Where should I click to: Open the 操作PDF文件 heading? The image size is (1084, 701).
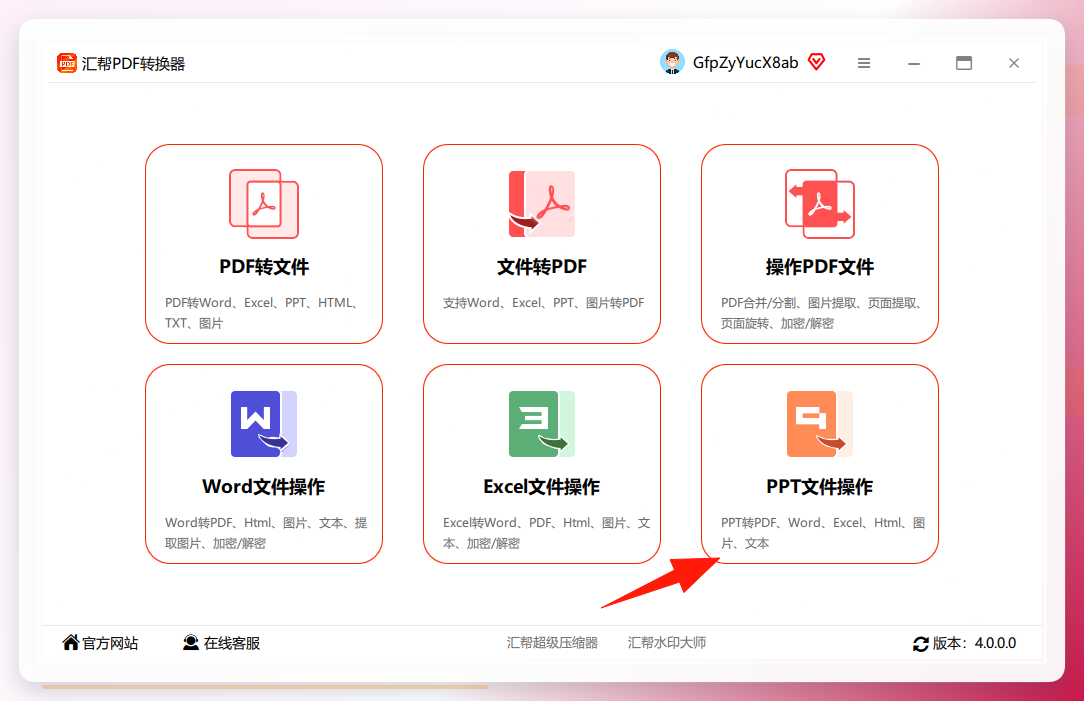(820, 267)
